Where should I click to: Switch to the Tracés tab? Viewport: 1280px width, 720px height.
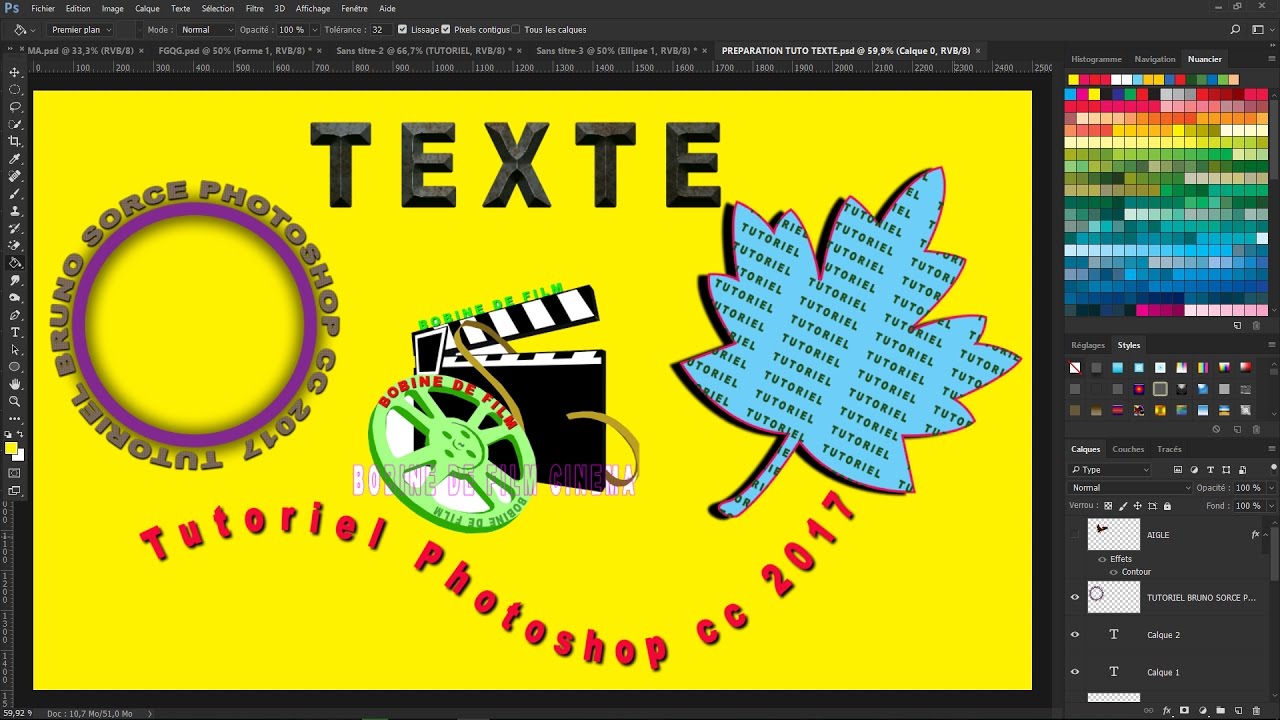click(1169, 449)
